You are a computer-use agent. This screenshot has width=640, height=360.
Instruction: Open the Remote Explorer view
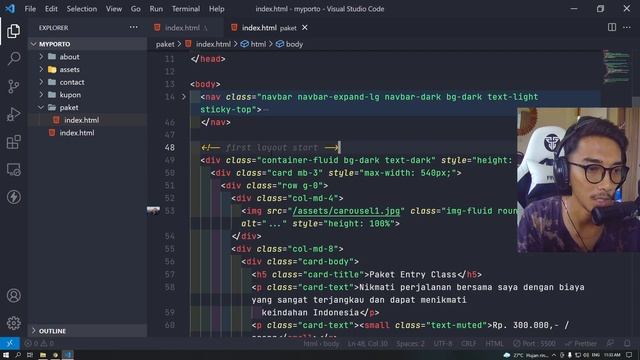(13, 169)
